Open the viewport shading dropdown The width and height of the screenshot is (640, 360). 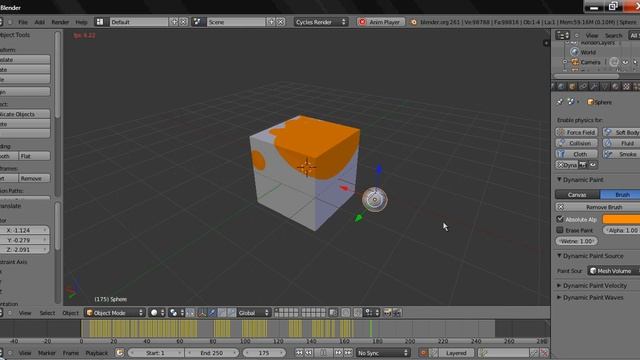157,313
